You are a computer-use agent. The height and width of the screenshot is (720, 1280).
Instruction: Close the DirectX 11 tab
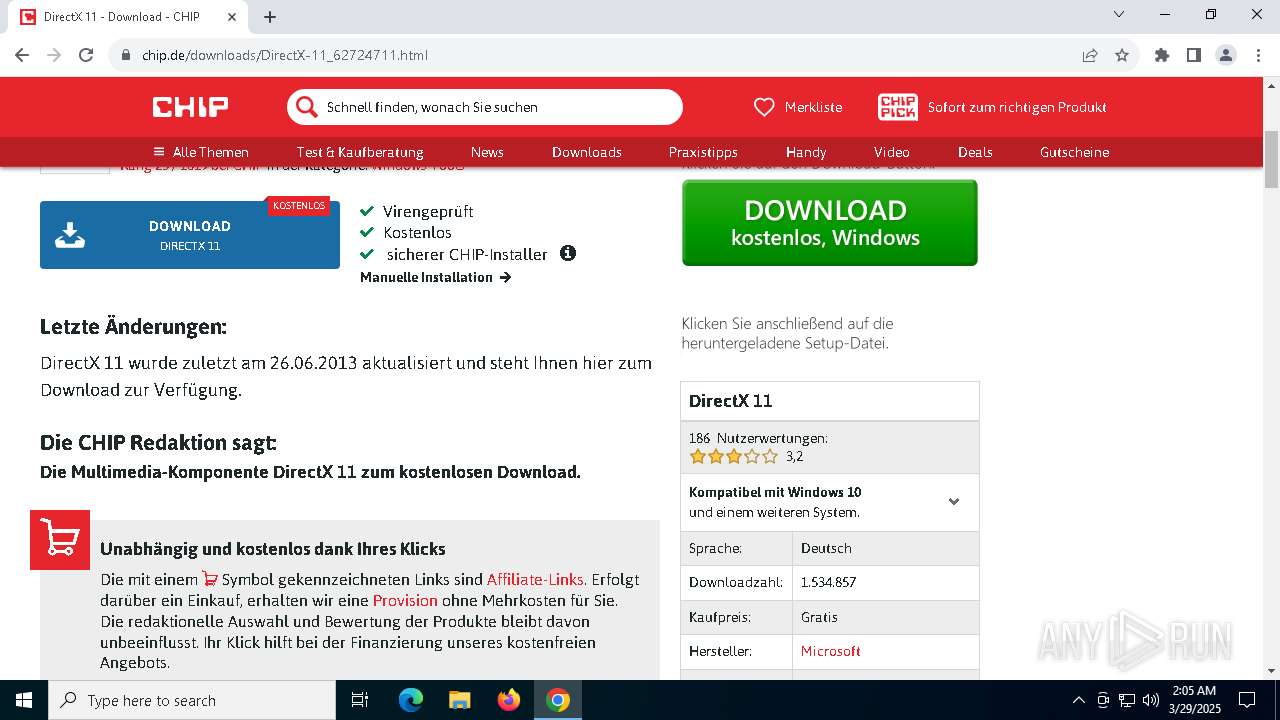[x=232, y=17]
